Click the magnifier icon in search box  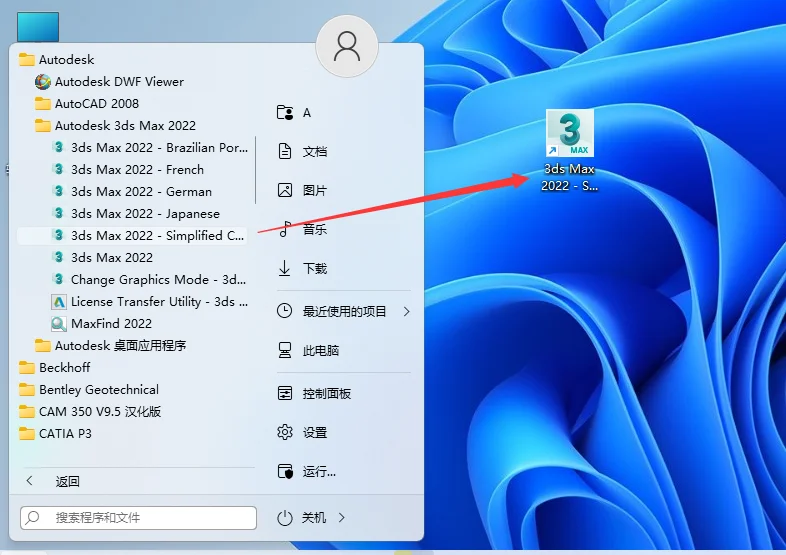33,517
